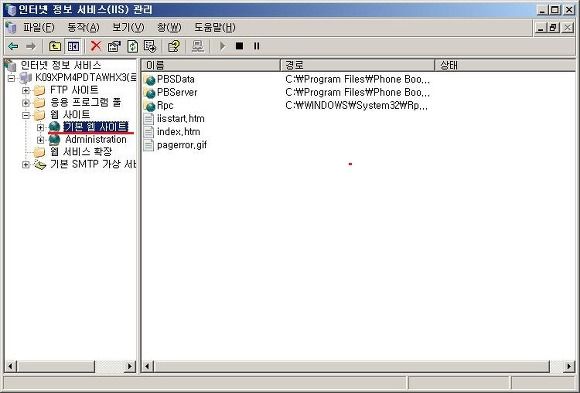580x393 pixels.
Task: Stop the item with the stop icon
Action: click(240, 46)
